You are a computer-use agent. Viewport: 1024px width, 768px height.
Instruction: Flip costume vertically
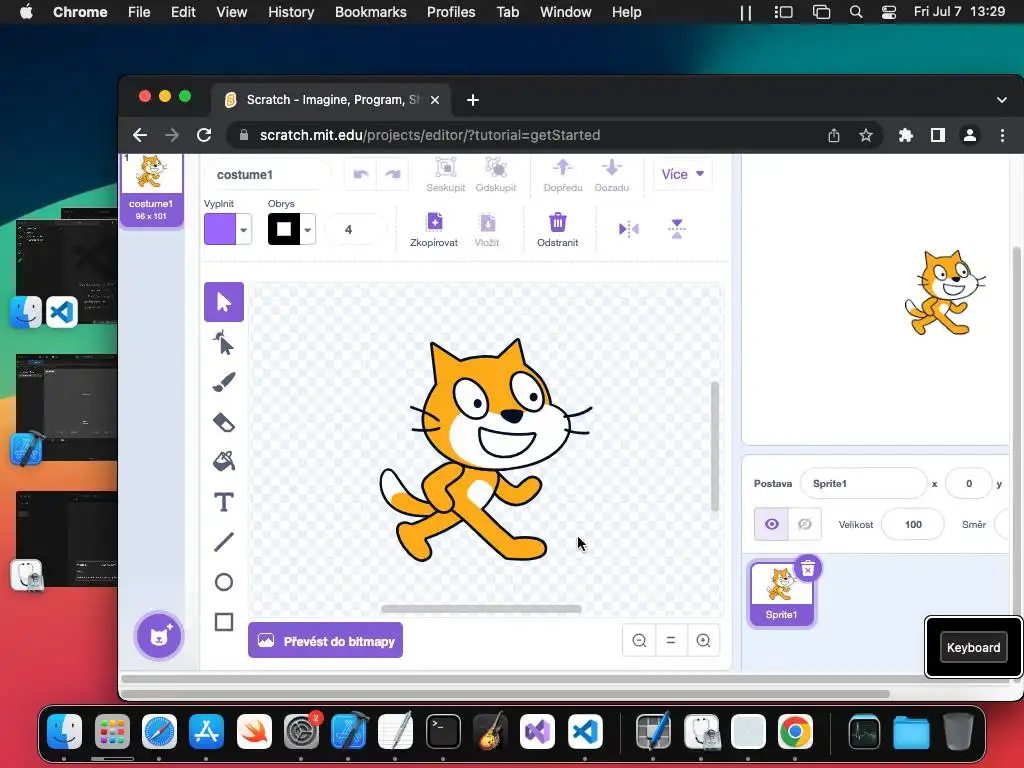tap(677, 229)
